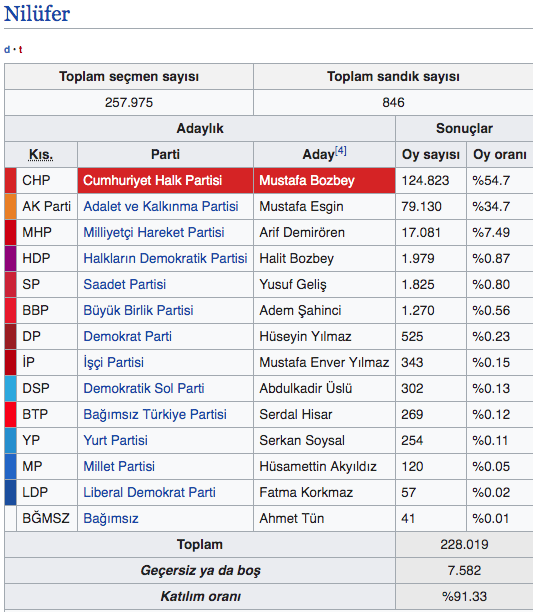Click the Toplam row label
533x612 pixels.
(200, 544)
